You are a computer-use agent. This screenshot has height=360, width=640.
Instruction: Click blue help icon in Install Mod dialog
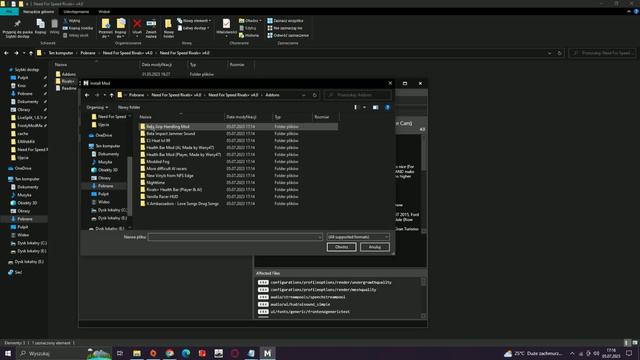click(387, 107)
